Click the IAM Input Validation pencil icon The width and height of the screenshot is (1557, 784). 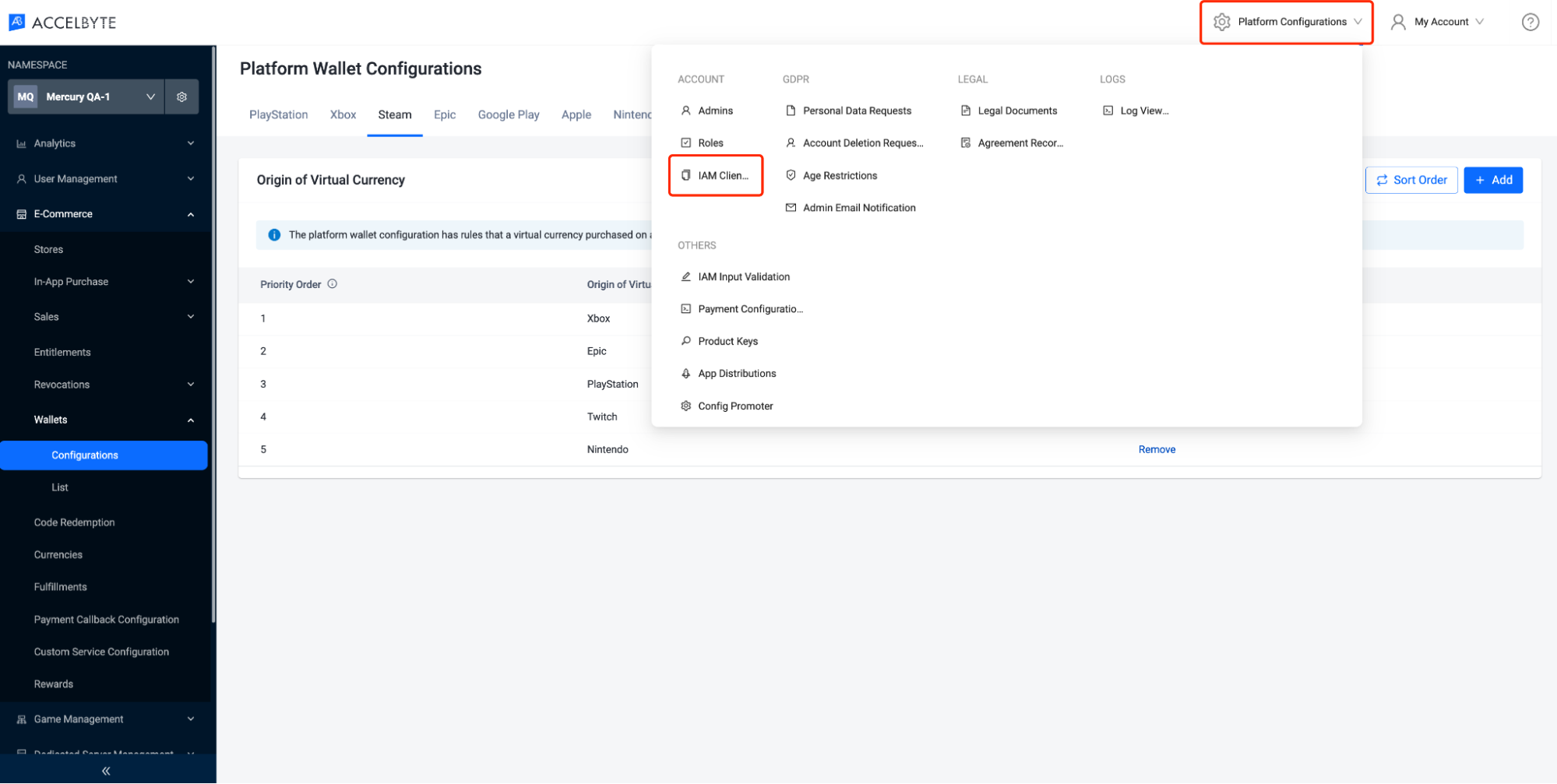685,276
